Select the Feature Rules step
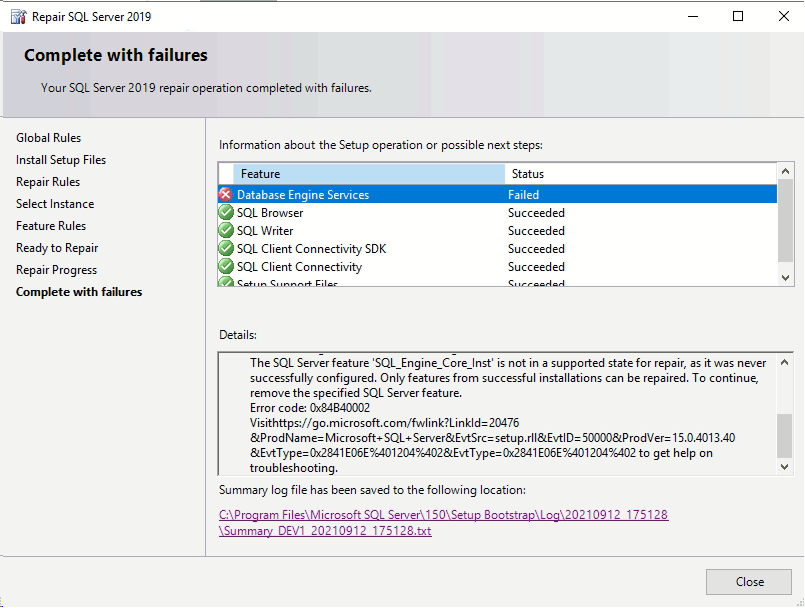 [50, 225]
